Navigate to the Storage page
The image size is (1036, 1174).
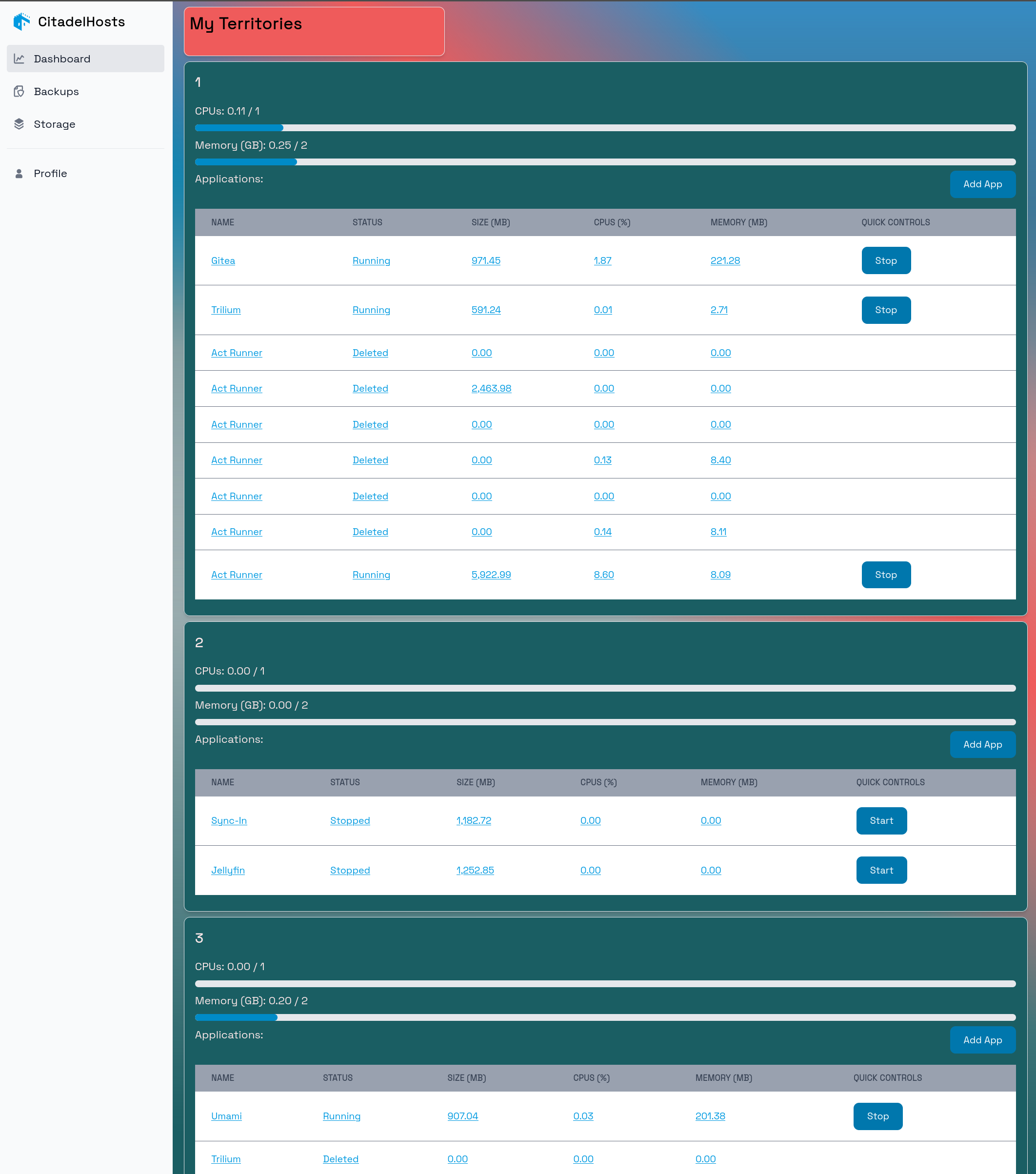coord(54,124)
